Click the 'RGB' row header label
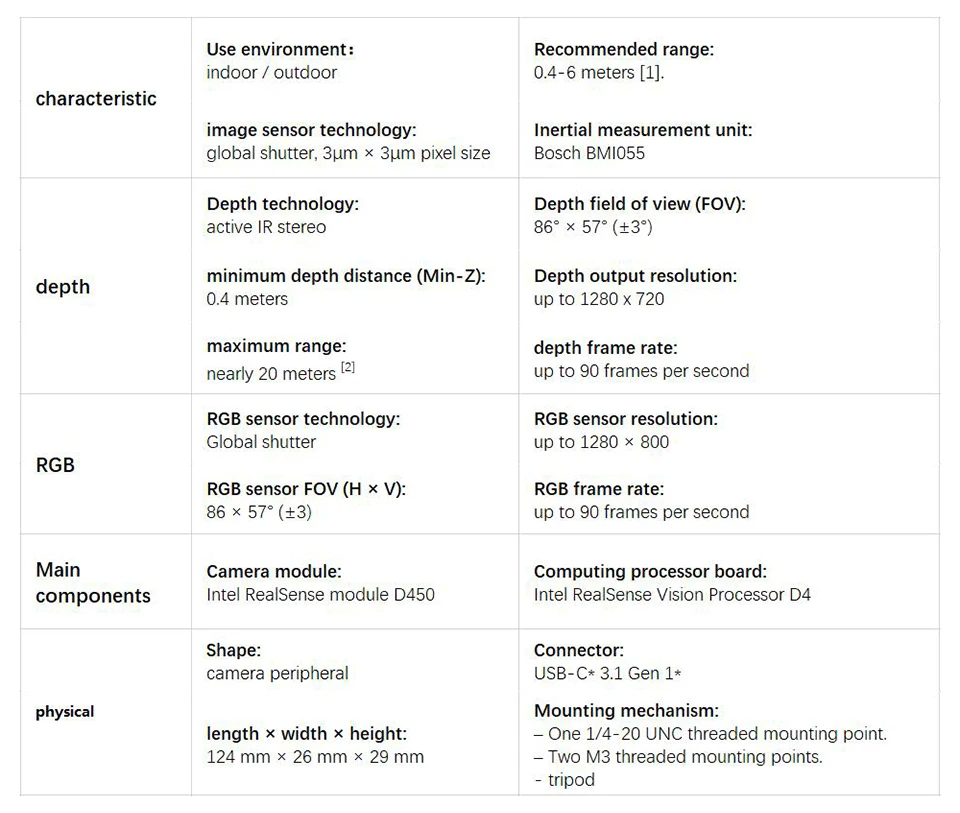The image size is (960, 813). (x=55, y=465)
